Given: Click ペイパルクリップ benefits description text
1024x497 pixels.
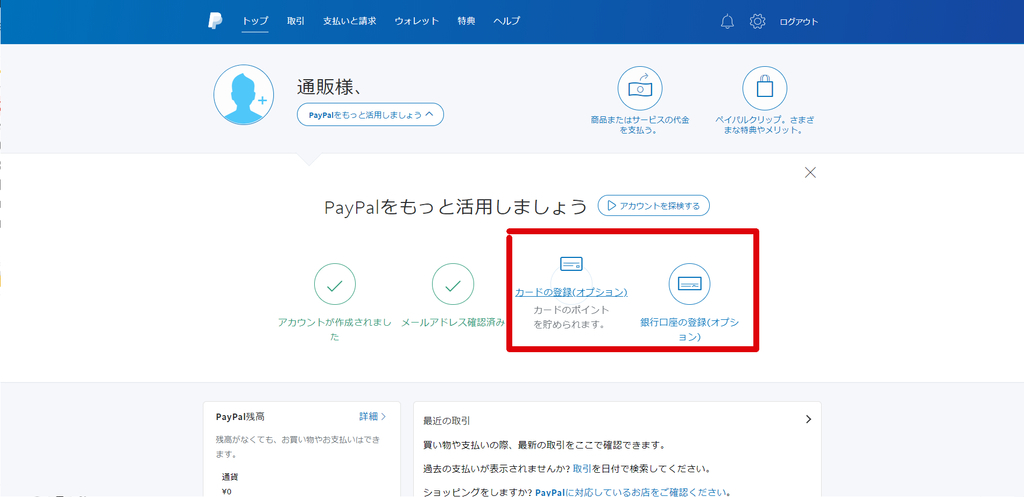Looking at the screenshot, I should [765, 125].
